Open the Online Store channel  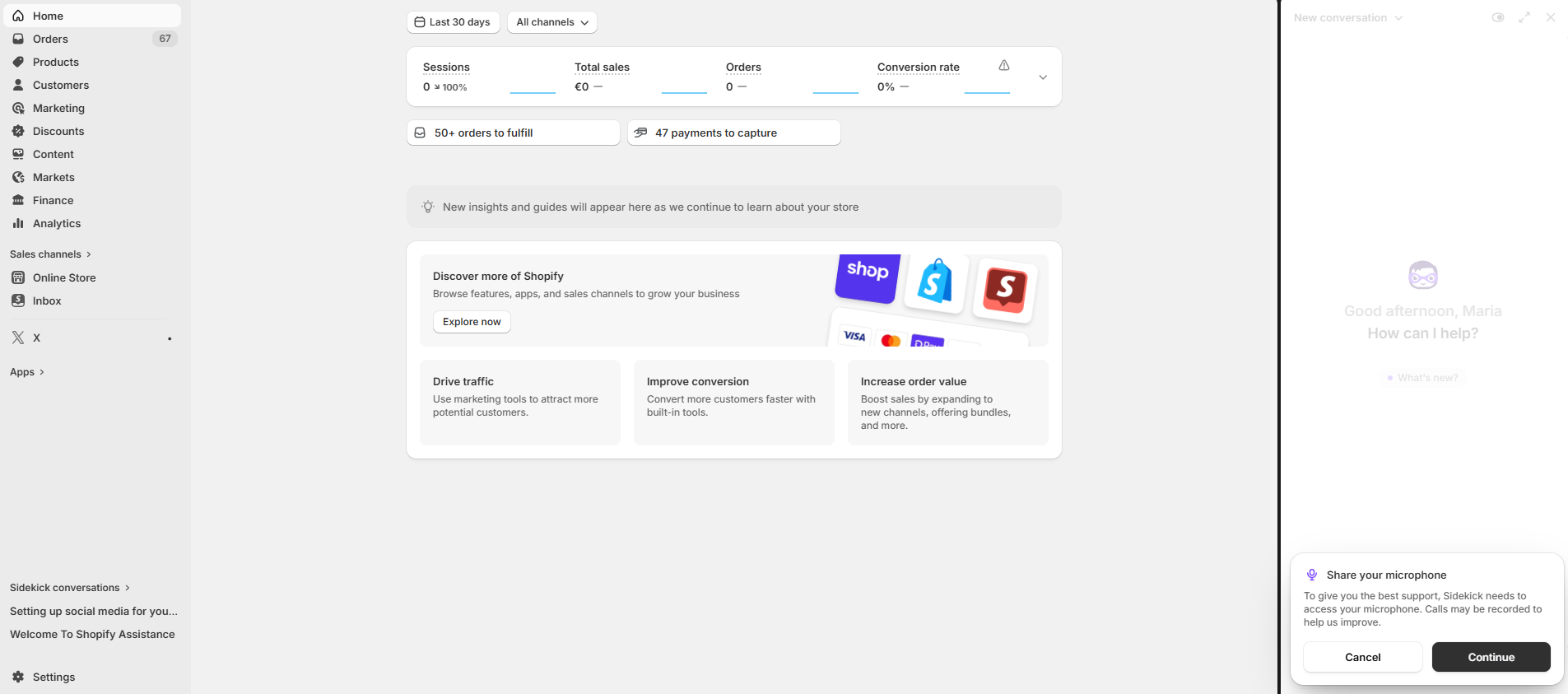92,277
